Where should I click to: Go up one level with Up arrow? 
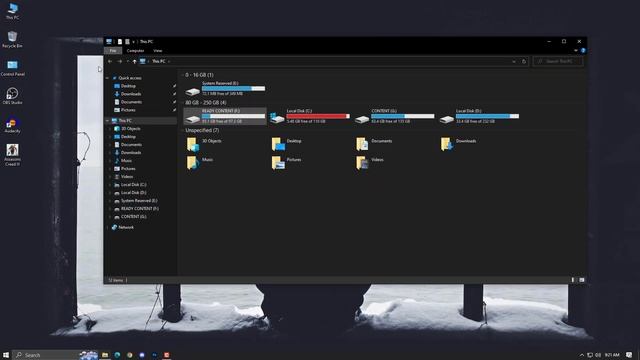[134, 61]
